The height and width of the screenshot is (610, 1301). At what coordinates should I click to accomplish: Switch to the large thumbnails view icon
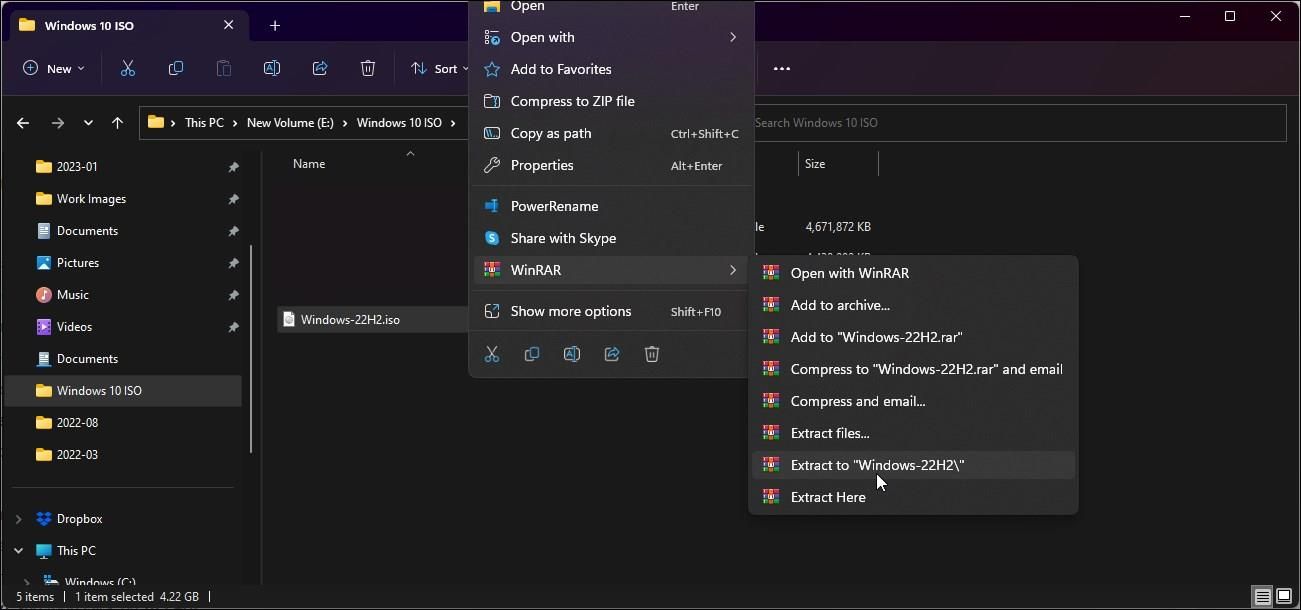[x=1284, y=597]
